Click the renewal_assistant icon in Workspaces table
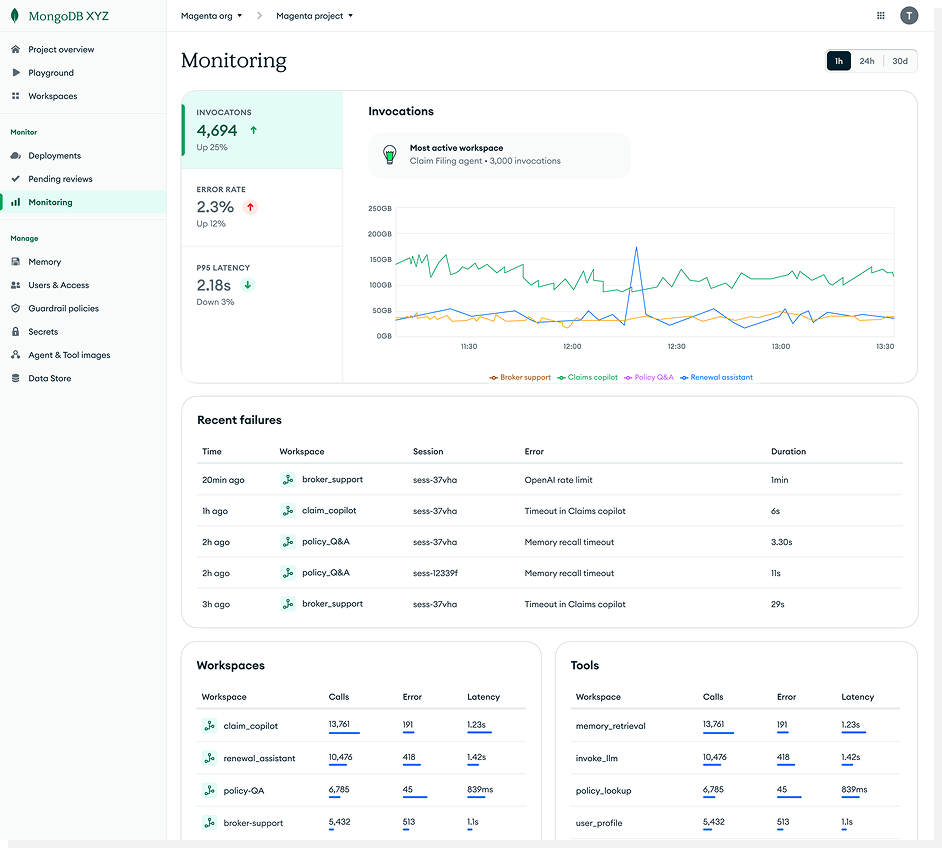This screenshot has height=848, width=942. pos(209,759)
